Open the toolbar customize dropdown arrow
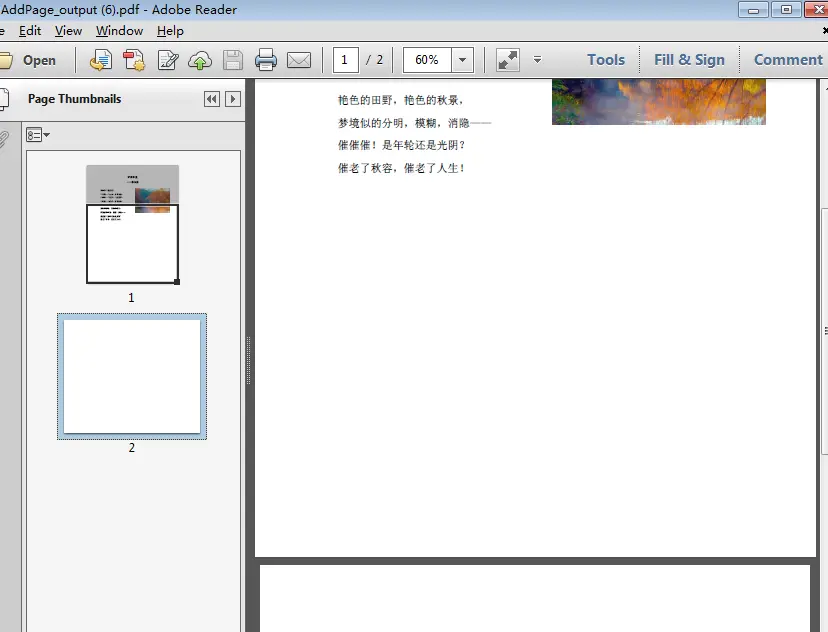Viewport: 828px width, 632px height. point(538,60)
